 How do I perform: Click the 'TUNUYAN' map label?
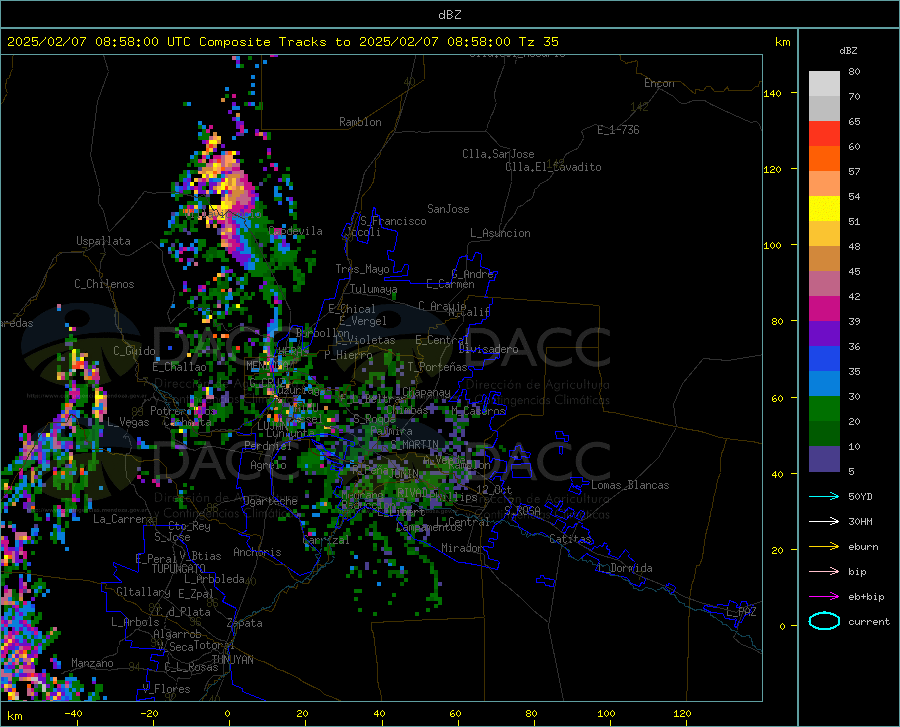click(232, 659)
